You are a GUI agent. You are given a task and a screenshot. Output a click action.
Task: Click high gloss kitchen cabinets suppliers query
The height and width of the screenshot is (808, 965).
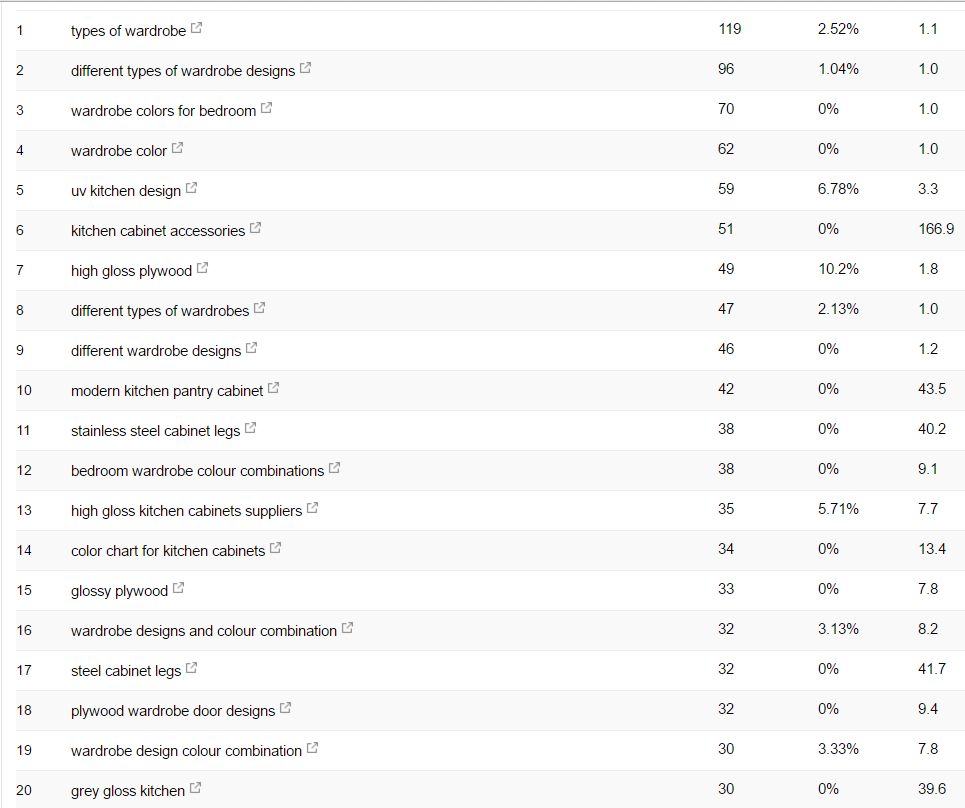pyautogui.click(x=186, y=511)
